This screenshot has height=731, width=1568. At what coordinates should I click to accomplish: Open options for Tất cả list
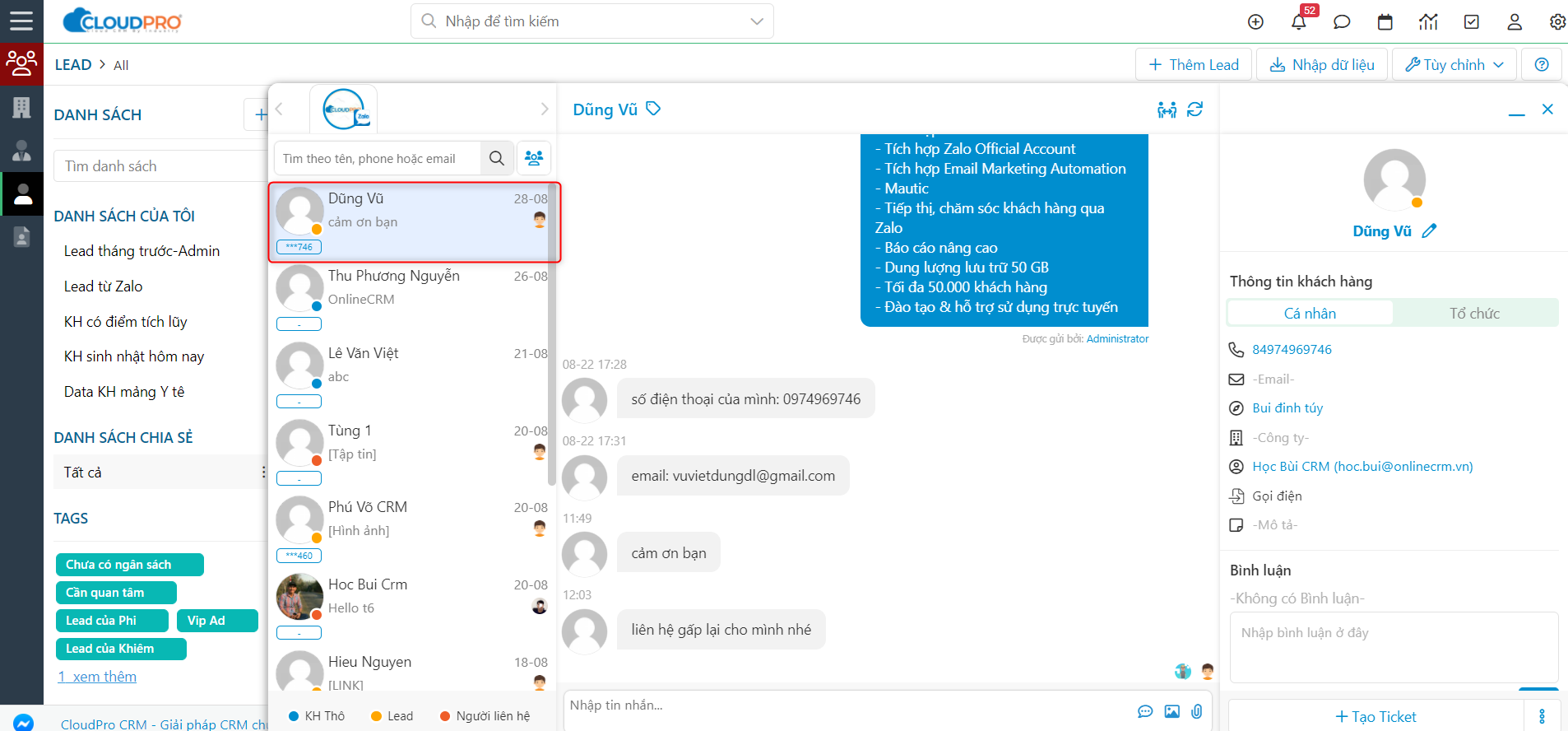[x=263, y=472]
